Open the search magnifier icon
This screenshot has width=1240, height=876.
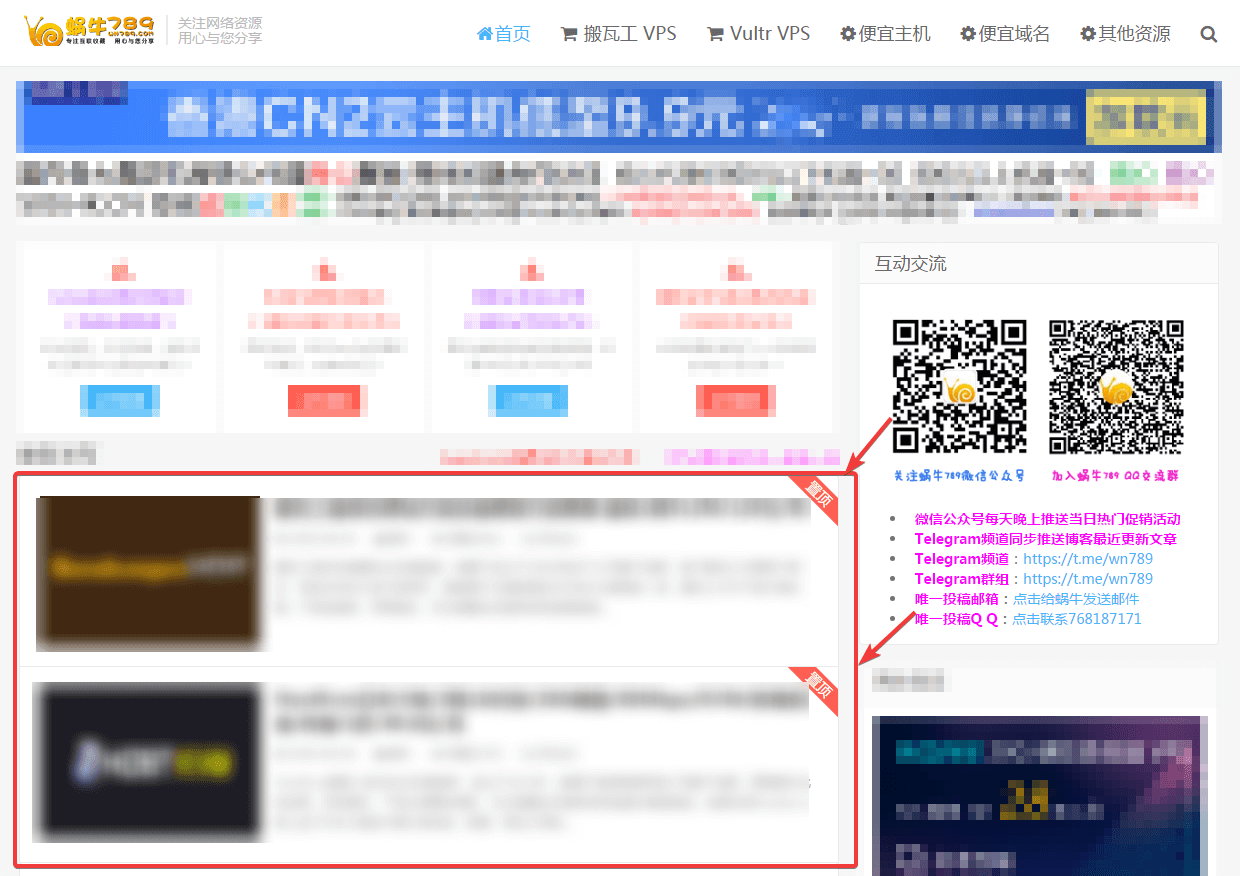[x=1208, y=34]
